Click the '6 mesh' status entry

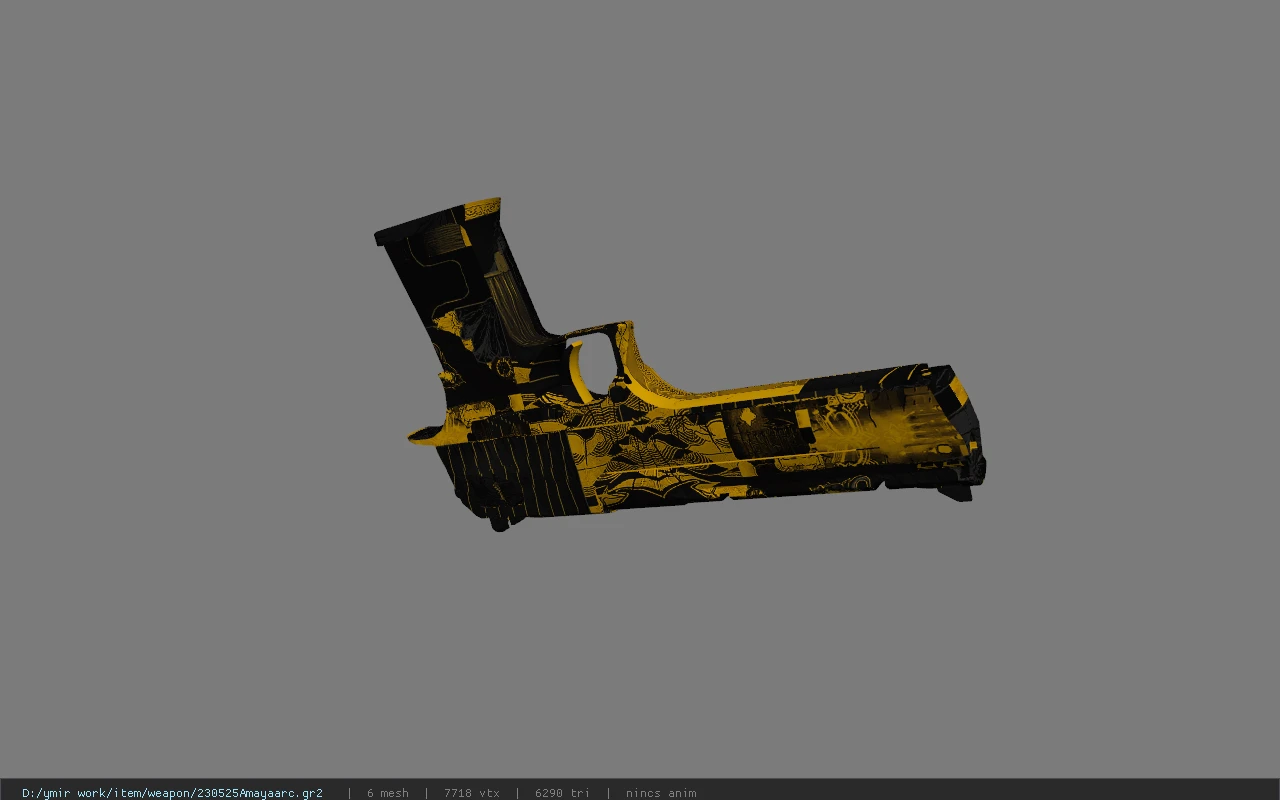coord(388,793)
